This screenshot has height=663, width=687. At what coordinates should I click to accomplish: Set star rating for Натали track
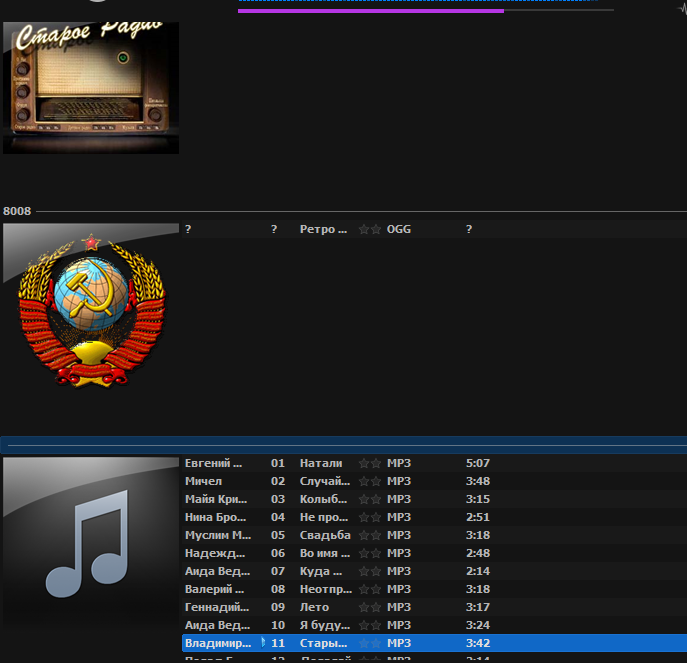point(369,463)
